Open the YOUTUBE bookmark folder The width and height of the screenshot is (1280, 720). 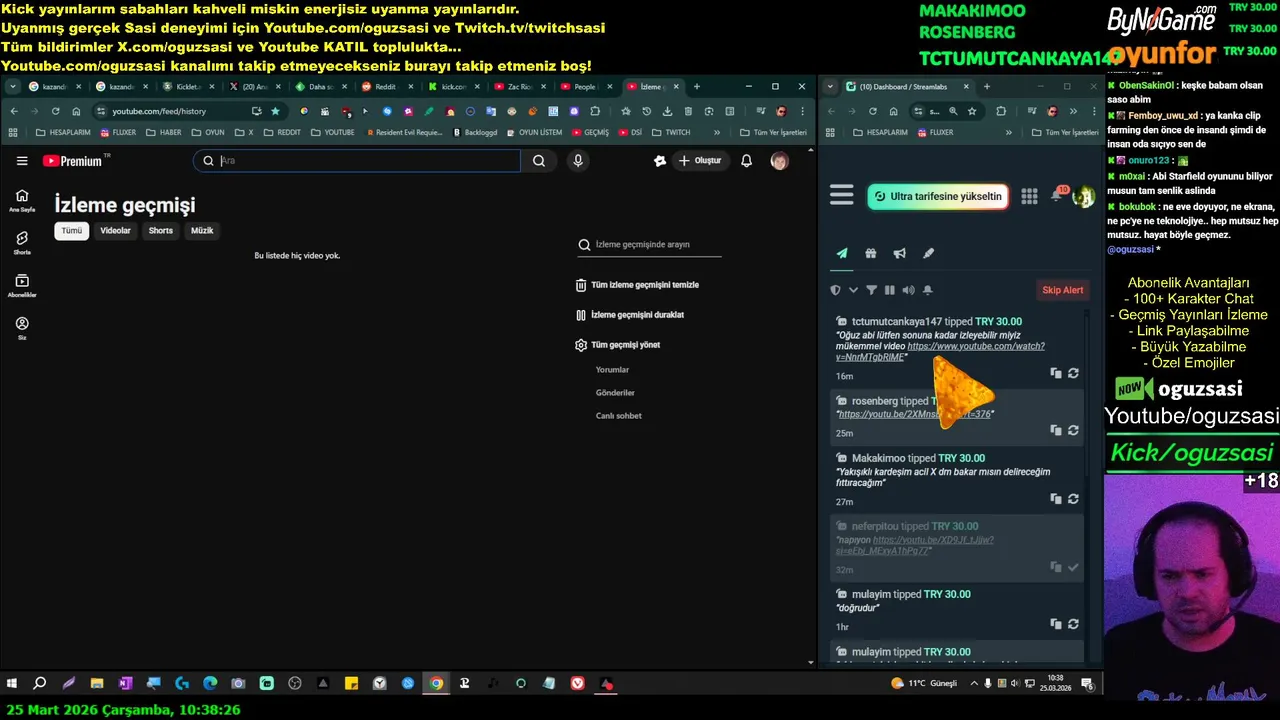click(x=333, y=132)
